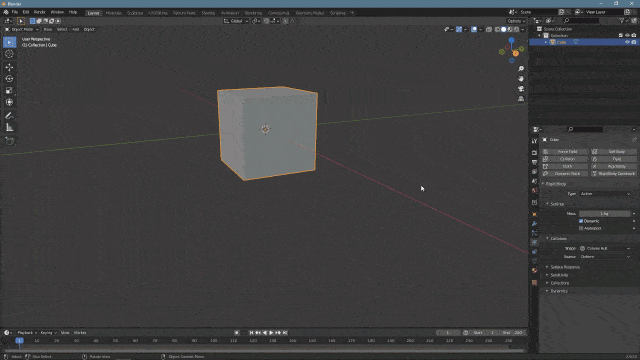Select the Move tool
Screen dimensions: 640x360
(x=9, y=67)
